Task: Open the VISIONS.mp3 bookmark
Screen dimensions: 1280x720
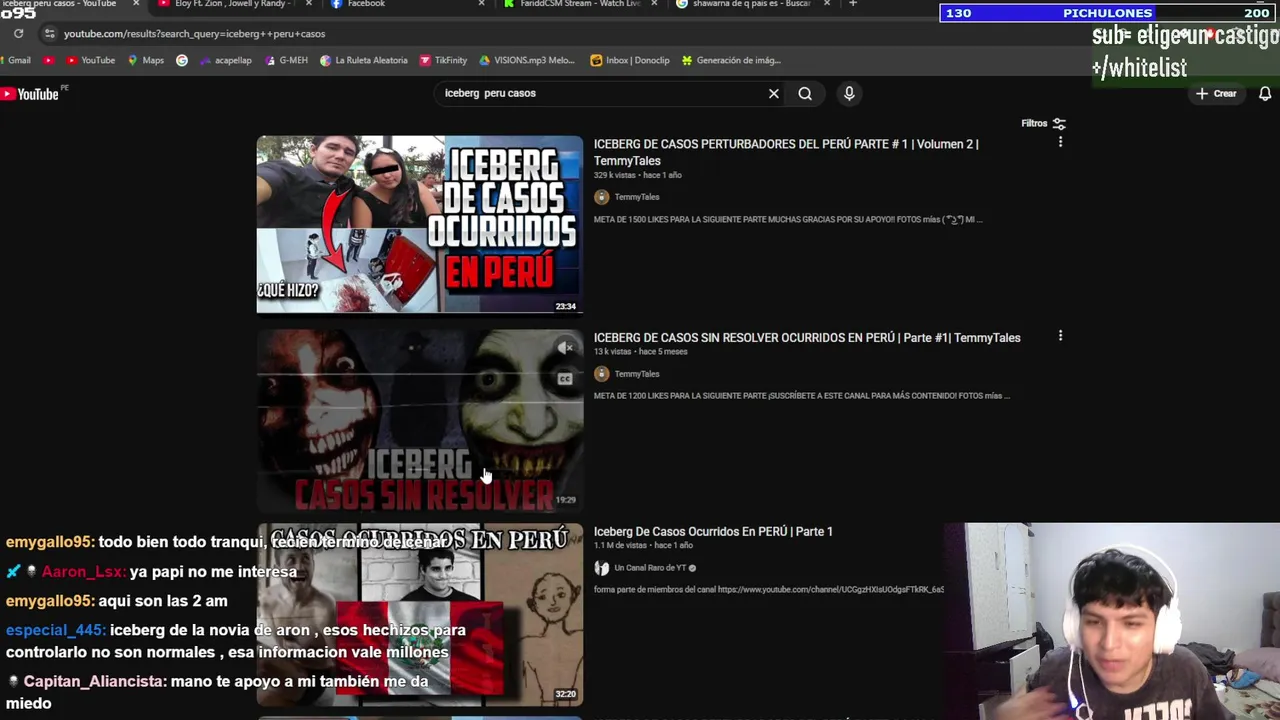Action: point(527,60)
